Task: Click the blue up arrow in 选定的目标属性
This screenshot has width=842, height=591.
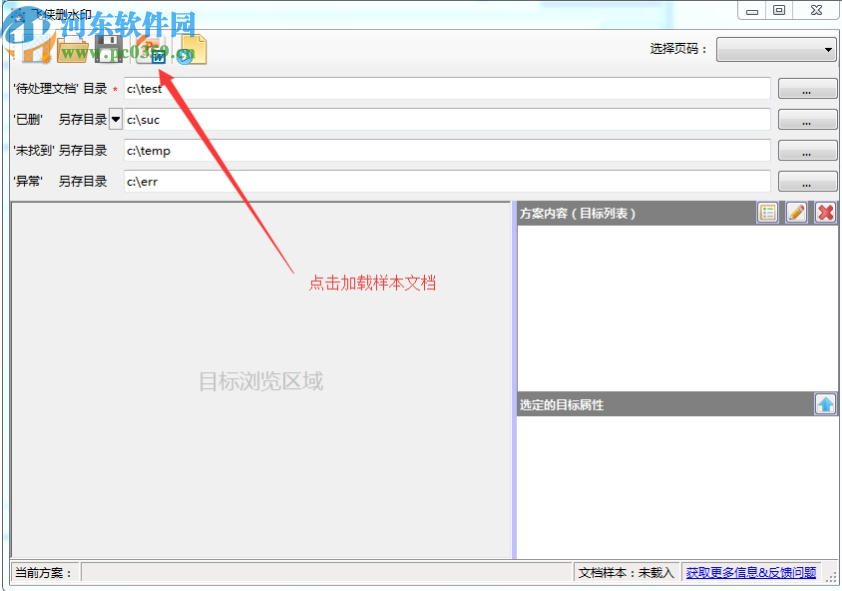Action: tap(825, 404)
